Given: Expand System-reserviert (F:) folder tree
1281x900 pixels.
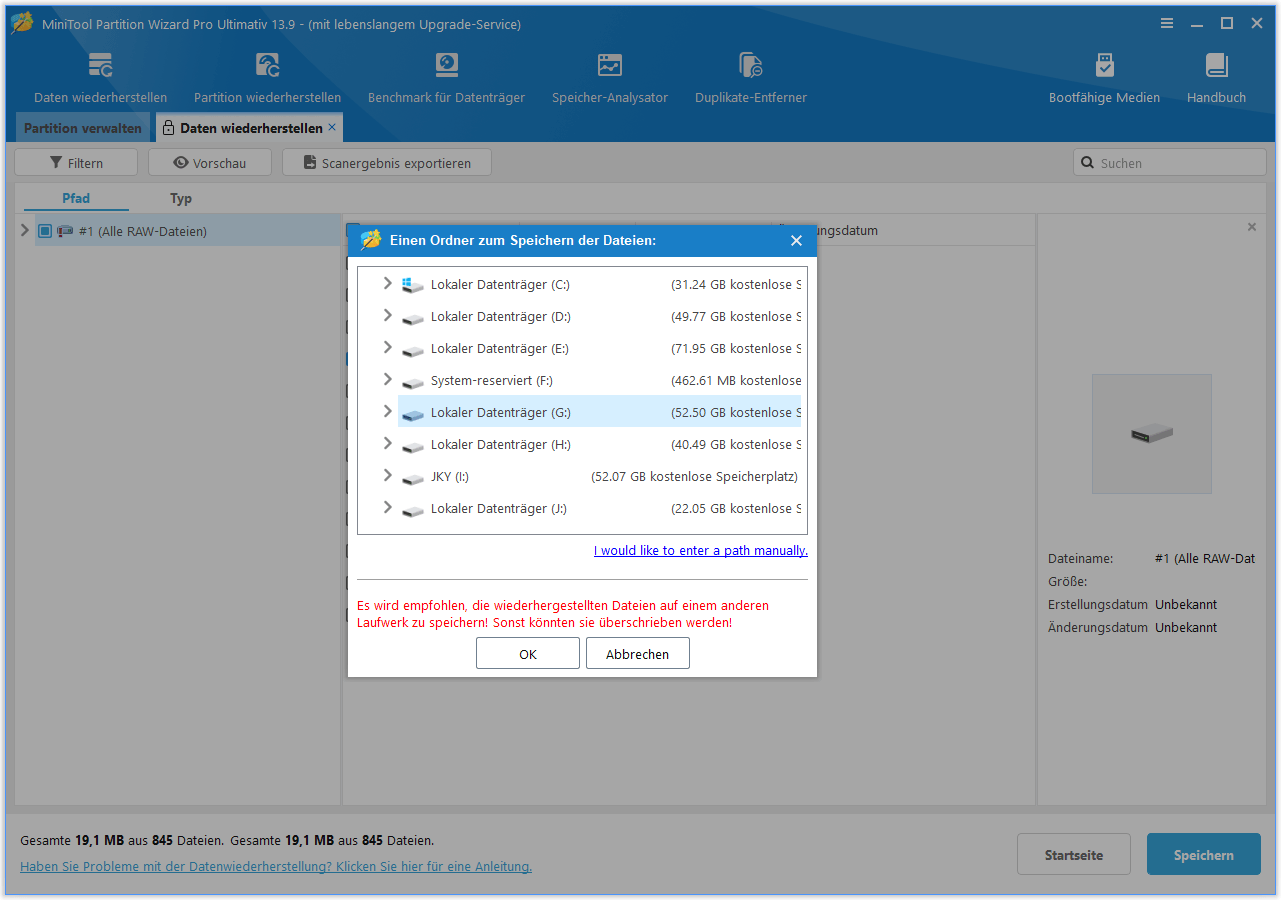Looking at the screenshot, I should pos(388,380).
